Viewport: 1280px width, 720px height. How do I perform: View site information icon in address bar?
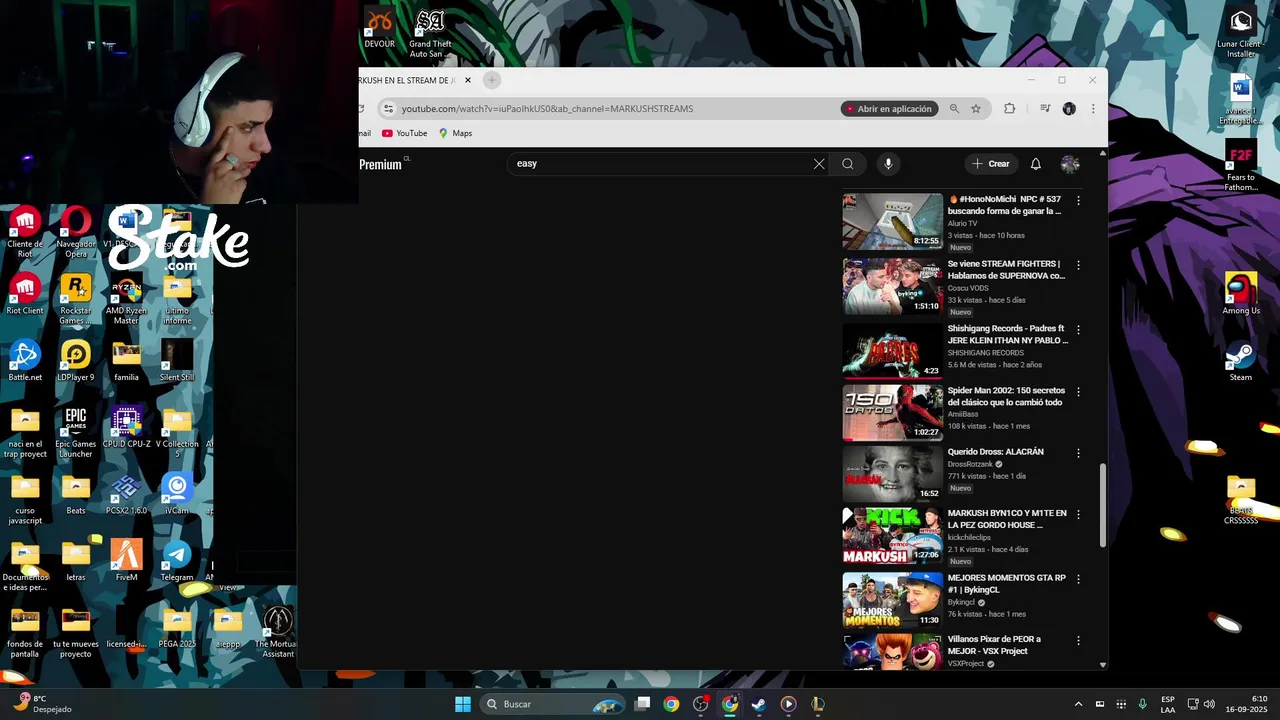pos(389,109)
